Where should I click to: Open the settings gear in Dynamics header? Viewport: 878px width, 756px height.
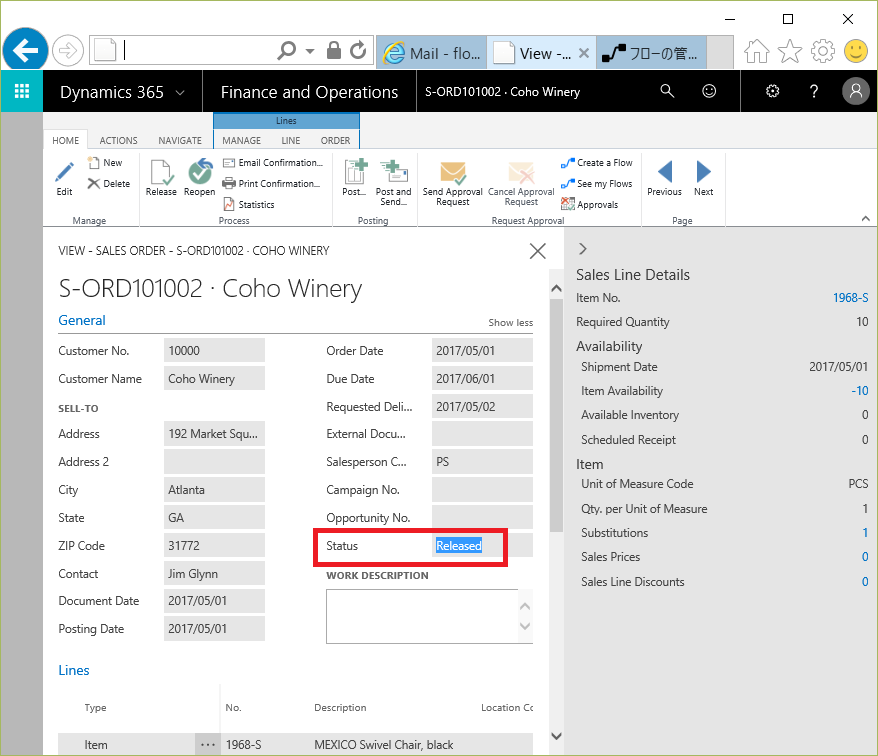[772, 92]
